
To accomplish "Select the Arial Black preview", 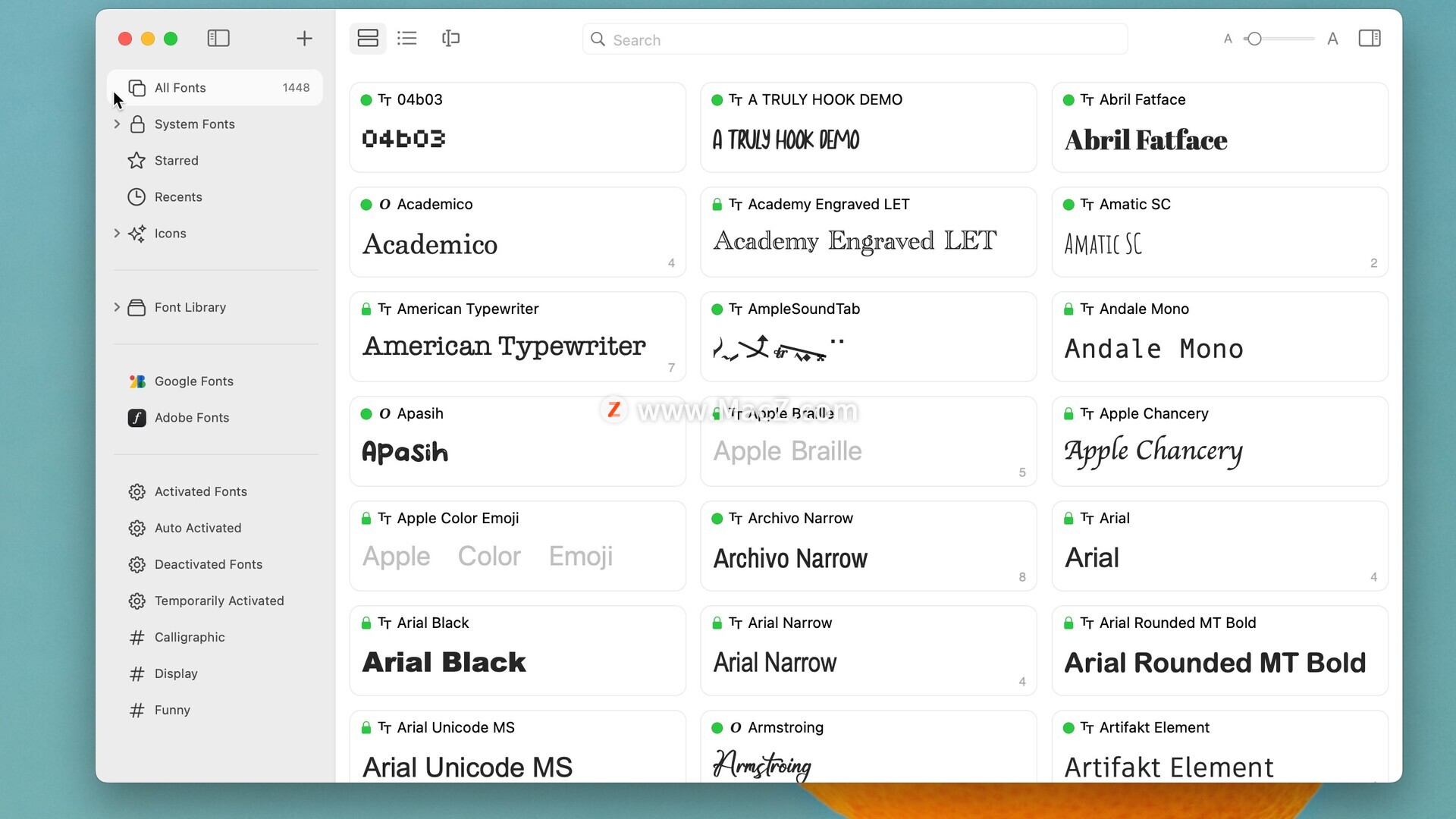I will (444, 663).
